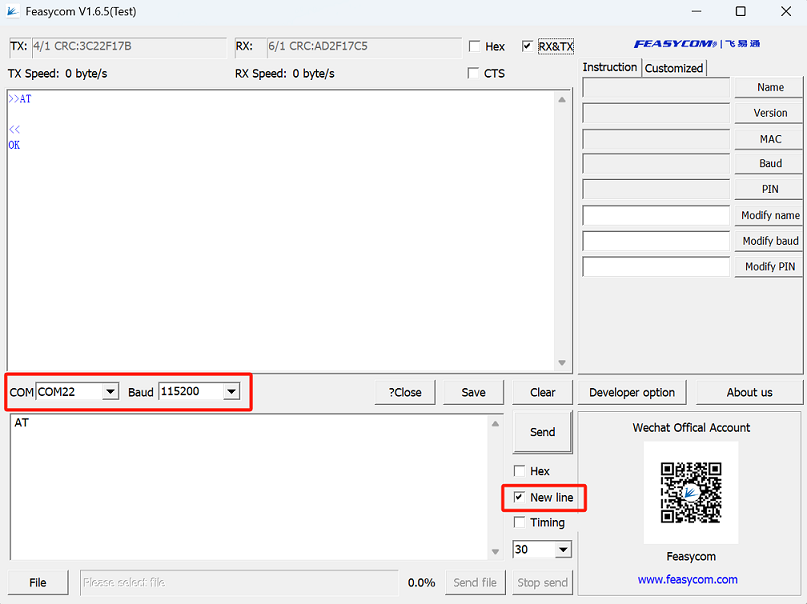Open the timing interval dropdown
The height and width of the screenshot is (604, 807).
coord(564,549)
